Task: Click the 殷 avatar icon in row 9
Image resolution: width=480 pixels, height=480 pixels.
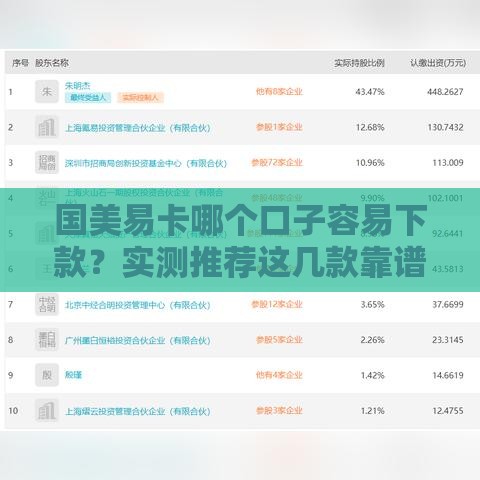Action: pyautogui.click(x=47, y=375)
